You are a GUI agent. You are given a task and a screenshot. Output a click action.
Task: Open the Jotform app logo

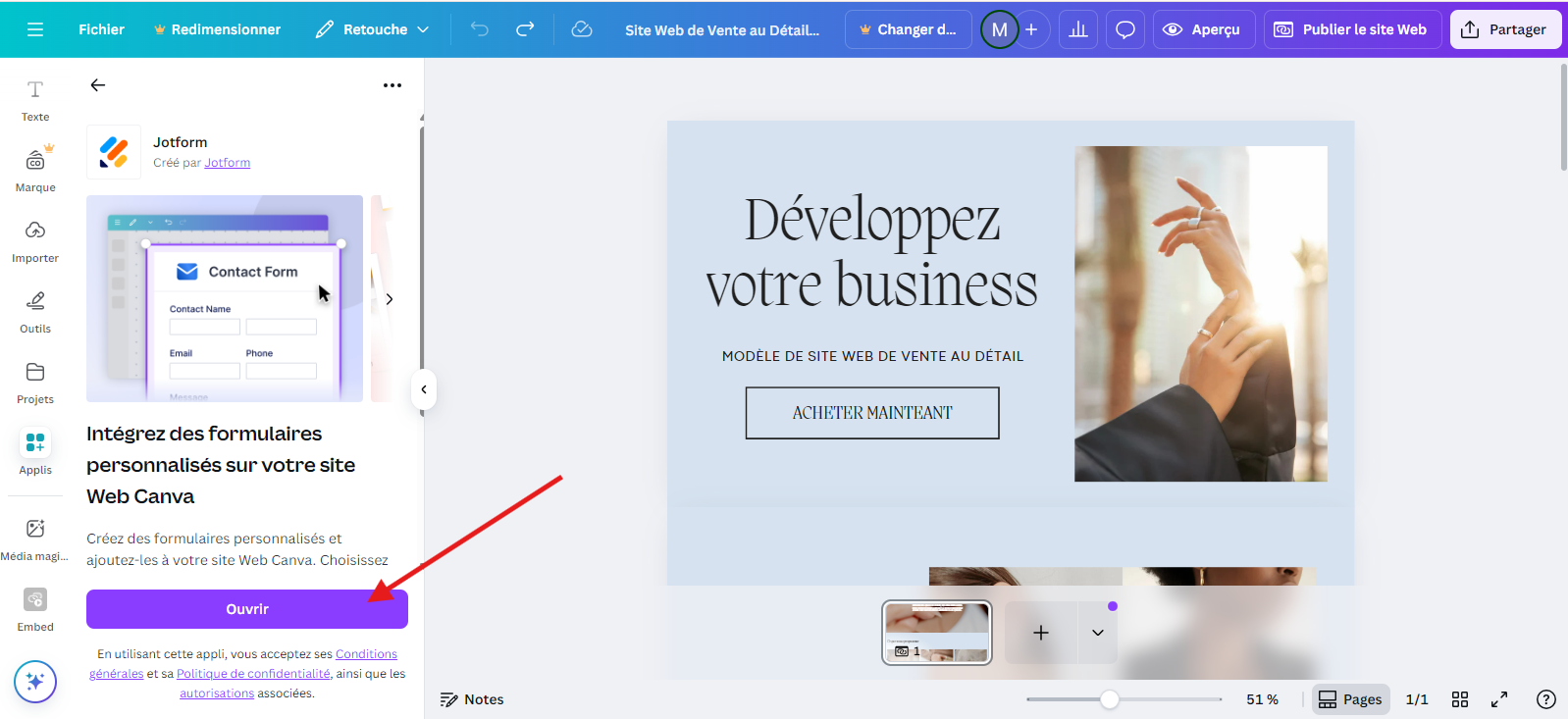point(114,152)
